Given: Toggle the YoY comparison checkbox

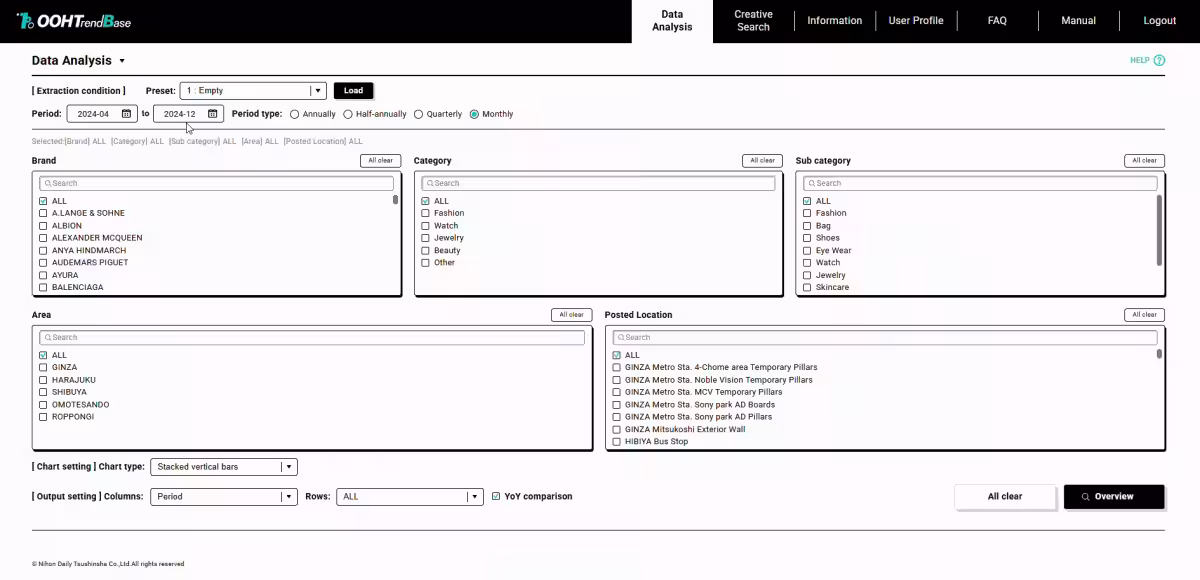Looking at the screenshot, I should click(496, 496).
